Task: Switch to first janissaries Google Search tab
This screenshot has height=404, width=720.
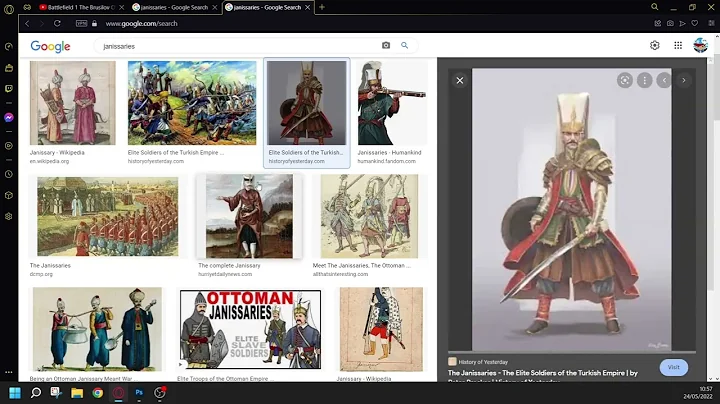Action: tap(174, 7)
